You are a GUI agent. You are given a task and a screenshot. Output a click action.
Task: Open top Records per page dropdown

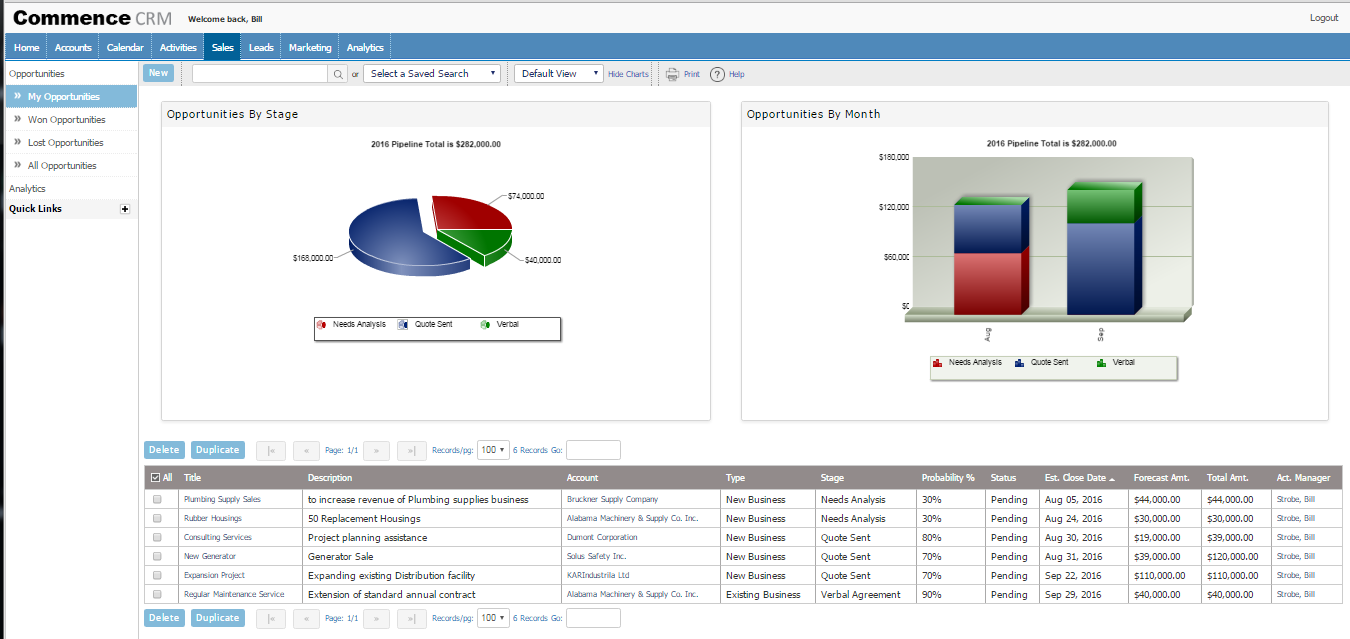click(494, 450)
